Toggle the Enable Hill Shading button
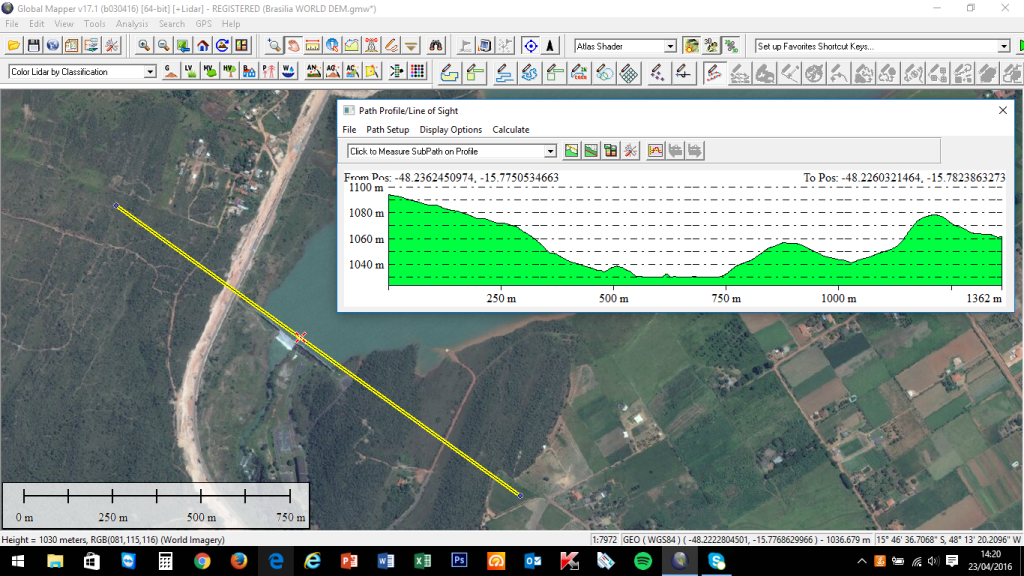The image size is (1024, 576). click(691, 46)
